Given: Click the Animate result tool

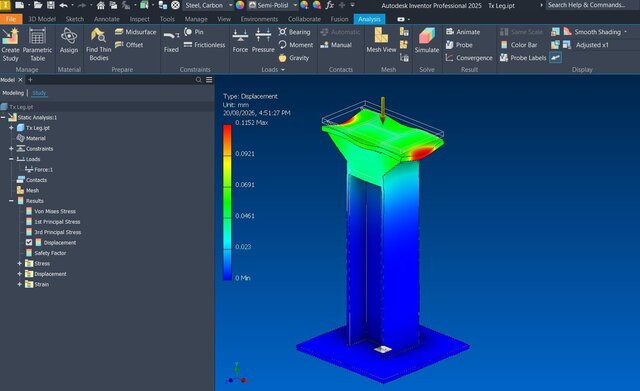Looking at the screenshot, I should coord(463,32).
